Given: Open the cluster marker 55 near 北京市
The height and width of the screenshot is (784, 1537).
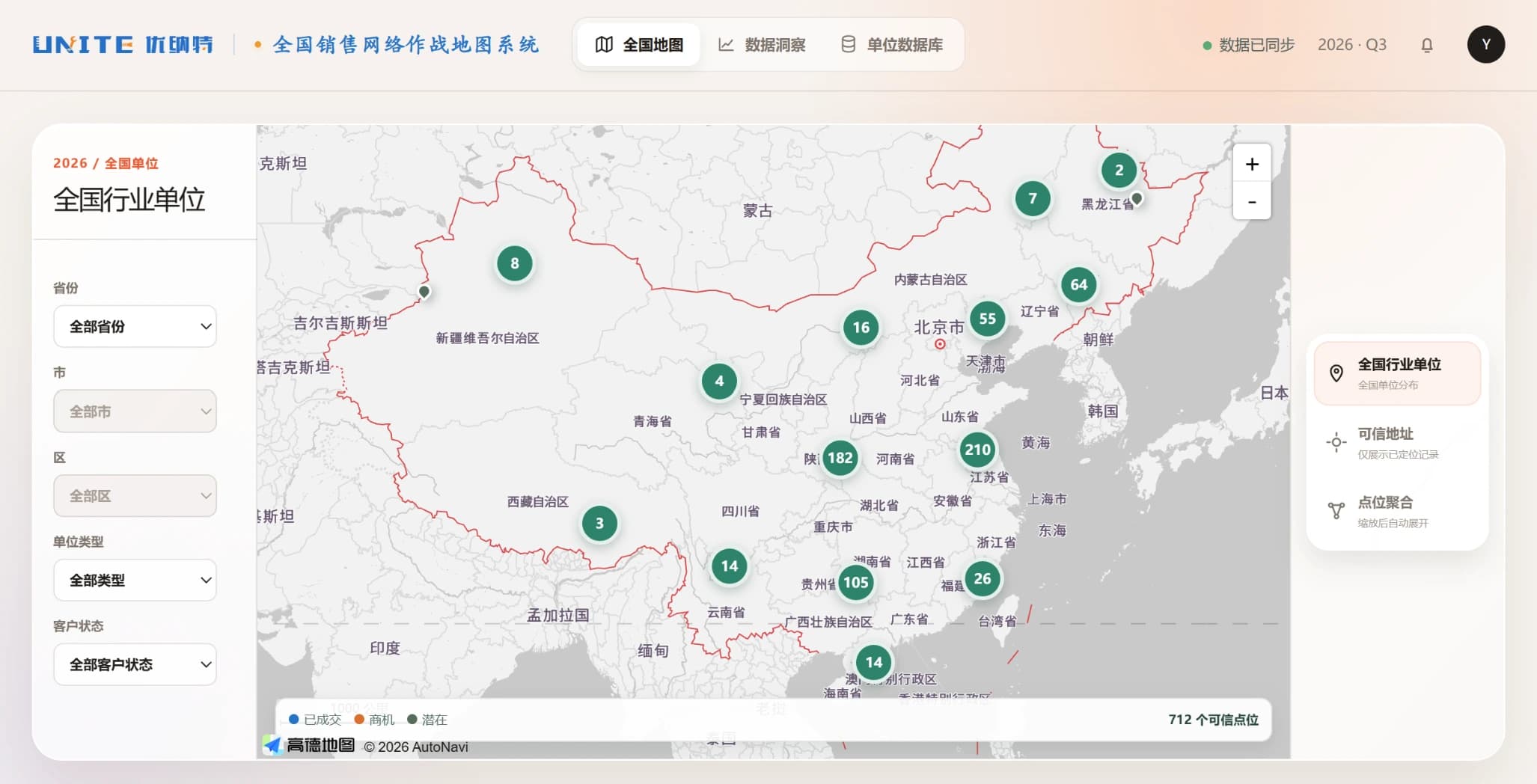Looking at the screenshot, I should [987, 319].
